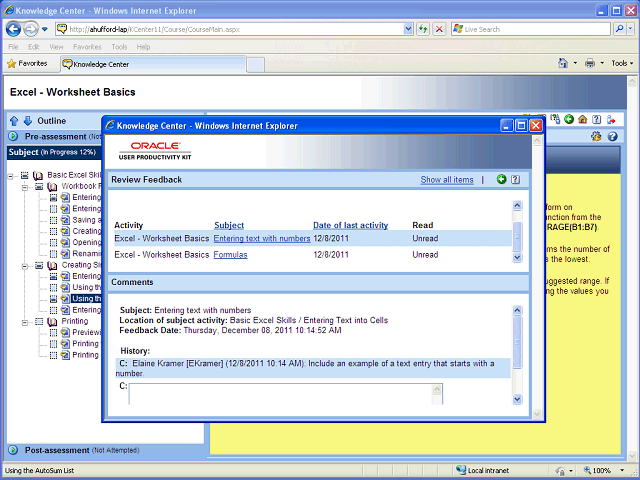
Task: Open the Tools menu in menu bar
Action: (119, 47)
